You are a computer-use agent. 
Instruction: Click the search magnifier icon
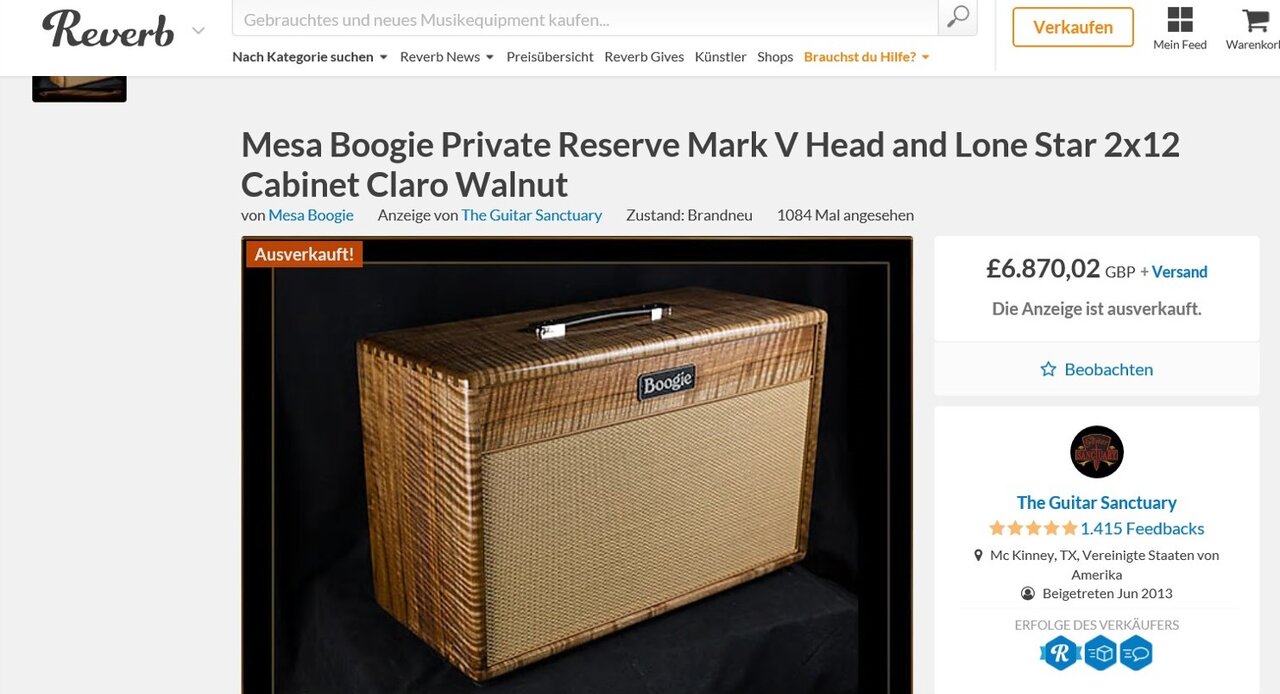point(958,17)
